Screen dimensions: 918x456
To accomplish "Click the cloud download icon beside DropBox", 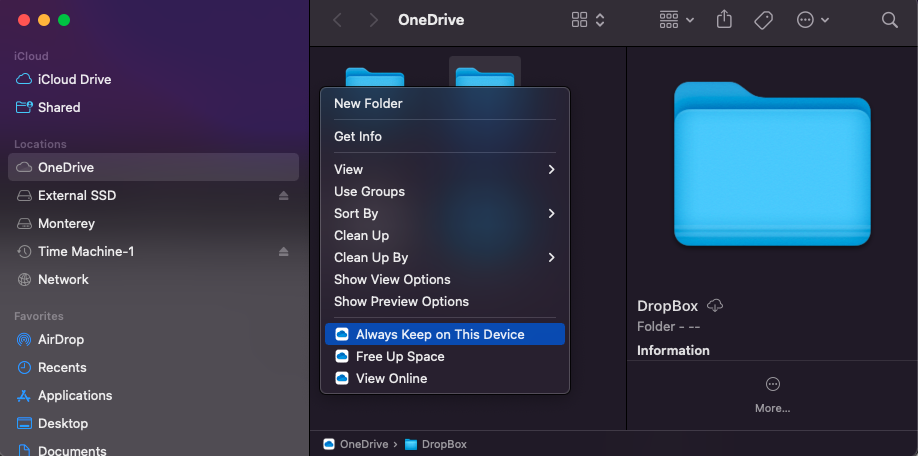I will point(715,305).
